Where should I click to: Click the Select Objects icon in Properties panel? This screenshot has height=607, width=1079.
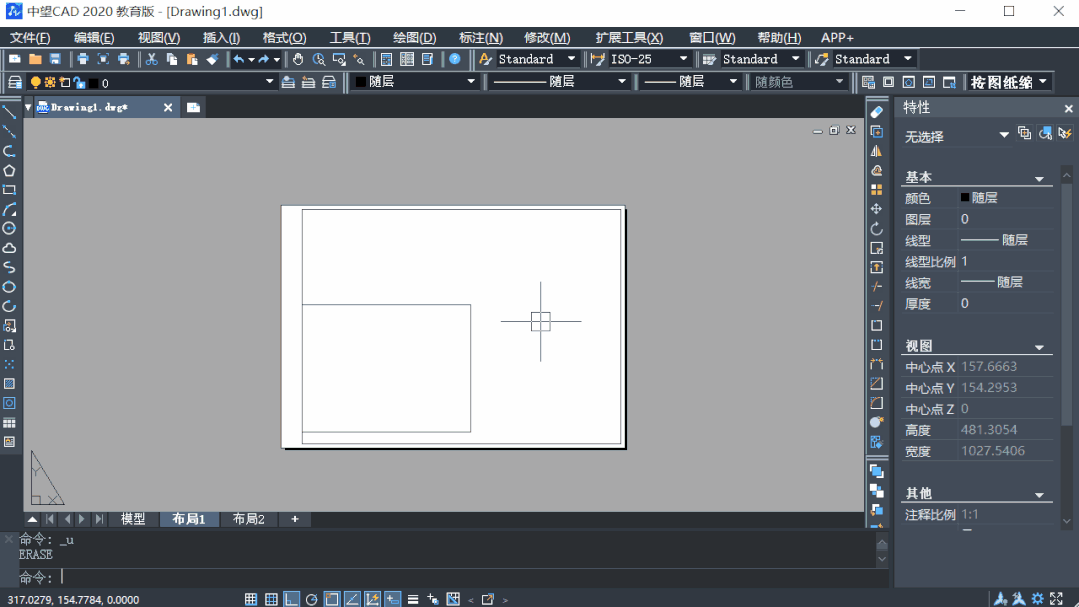1045,134
